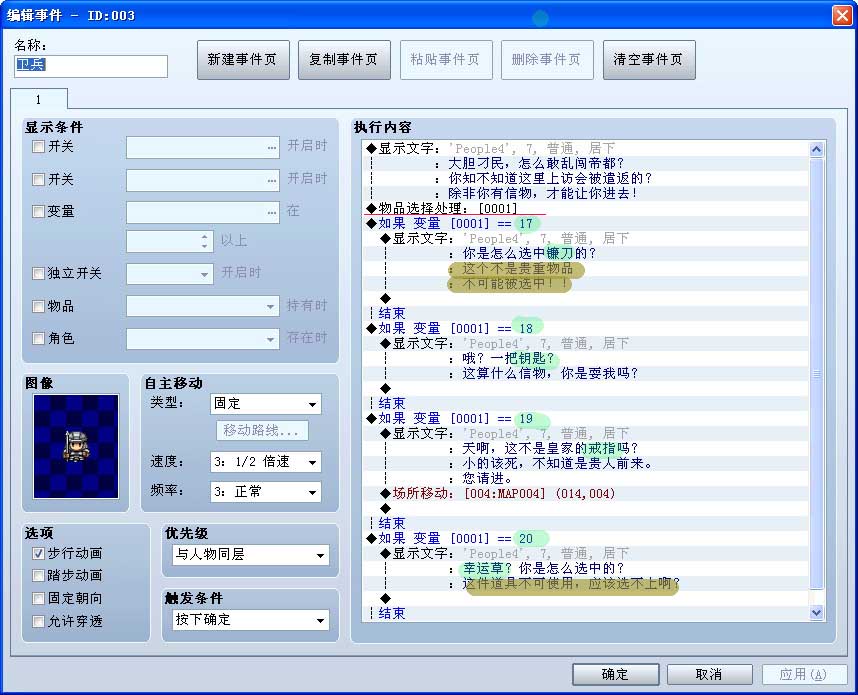Open the 优先级 dropdown 与人物同层
This screenshot has width=858, height=695.
click(x=251, y=555)
